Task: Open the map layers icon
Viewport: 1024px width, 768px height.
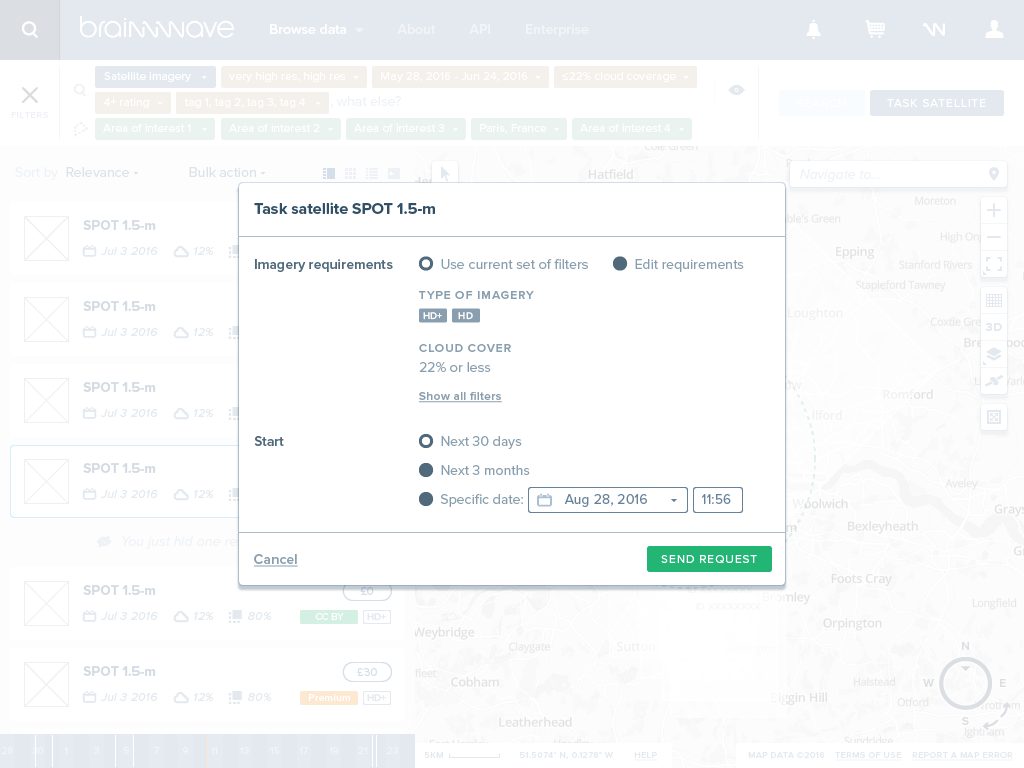Action: 994,354
